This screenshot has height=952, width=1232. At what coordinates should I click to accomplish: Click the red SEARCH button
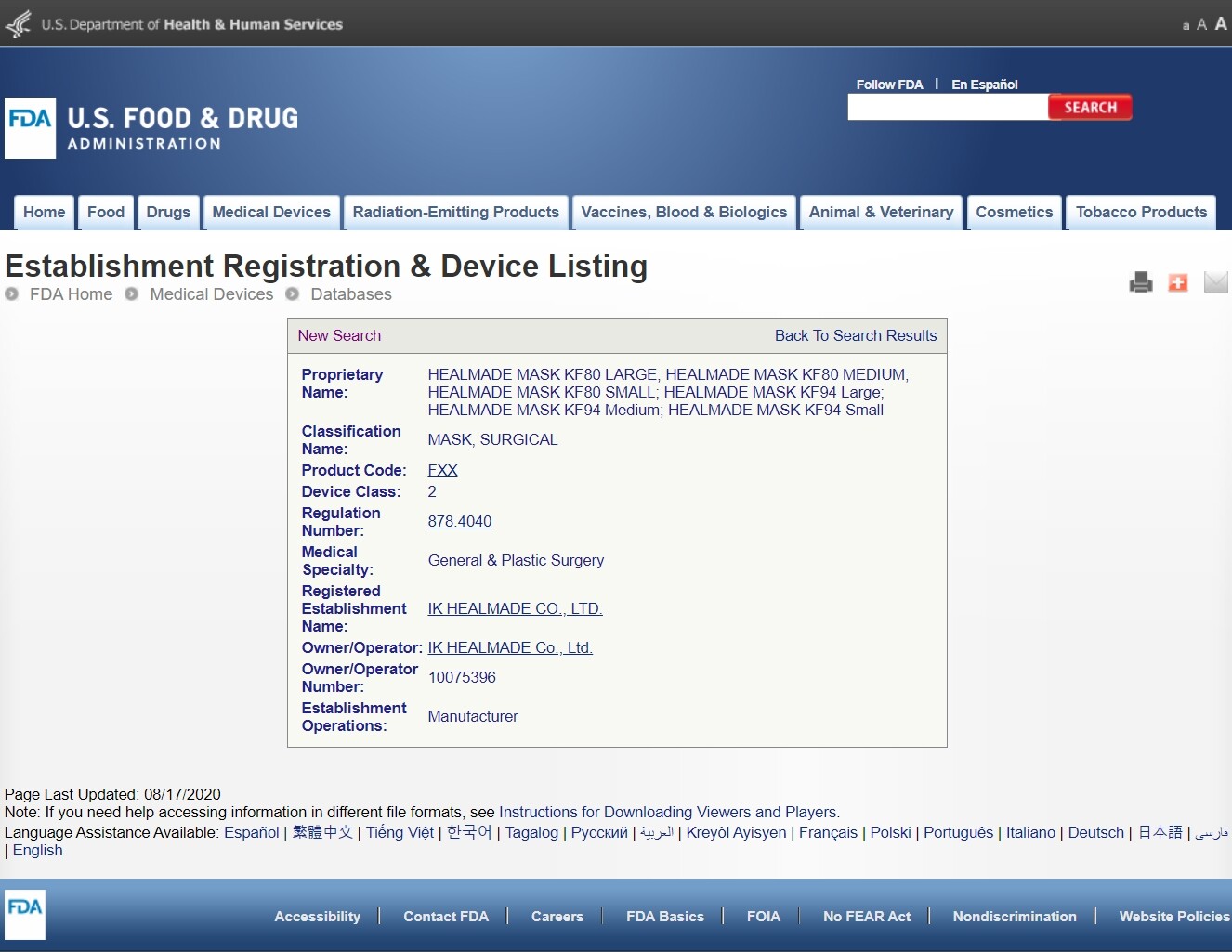1090,108
